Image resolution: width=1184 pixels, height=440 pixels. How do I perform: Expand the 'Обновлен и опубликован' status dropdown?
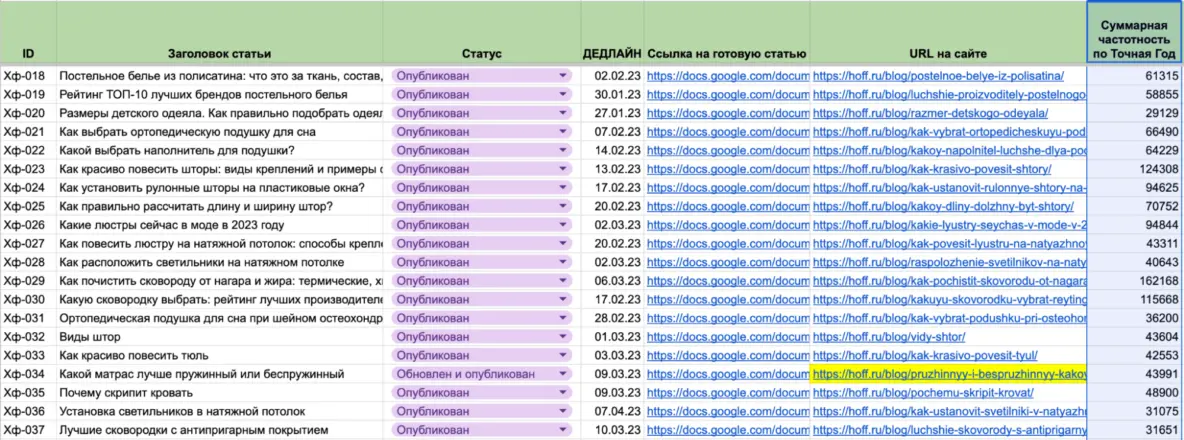(x=563, y=374)
